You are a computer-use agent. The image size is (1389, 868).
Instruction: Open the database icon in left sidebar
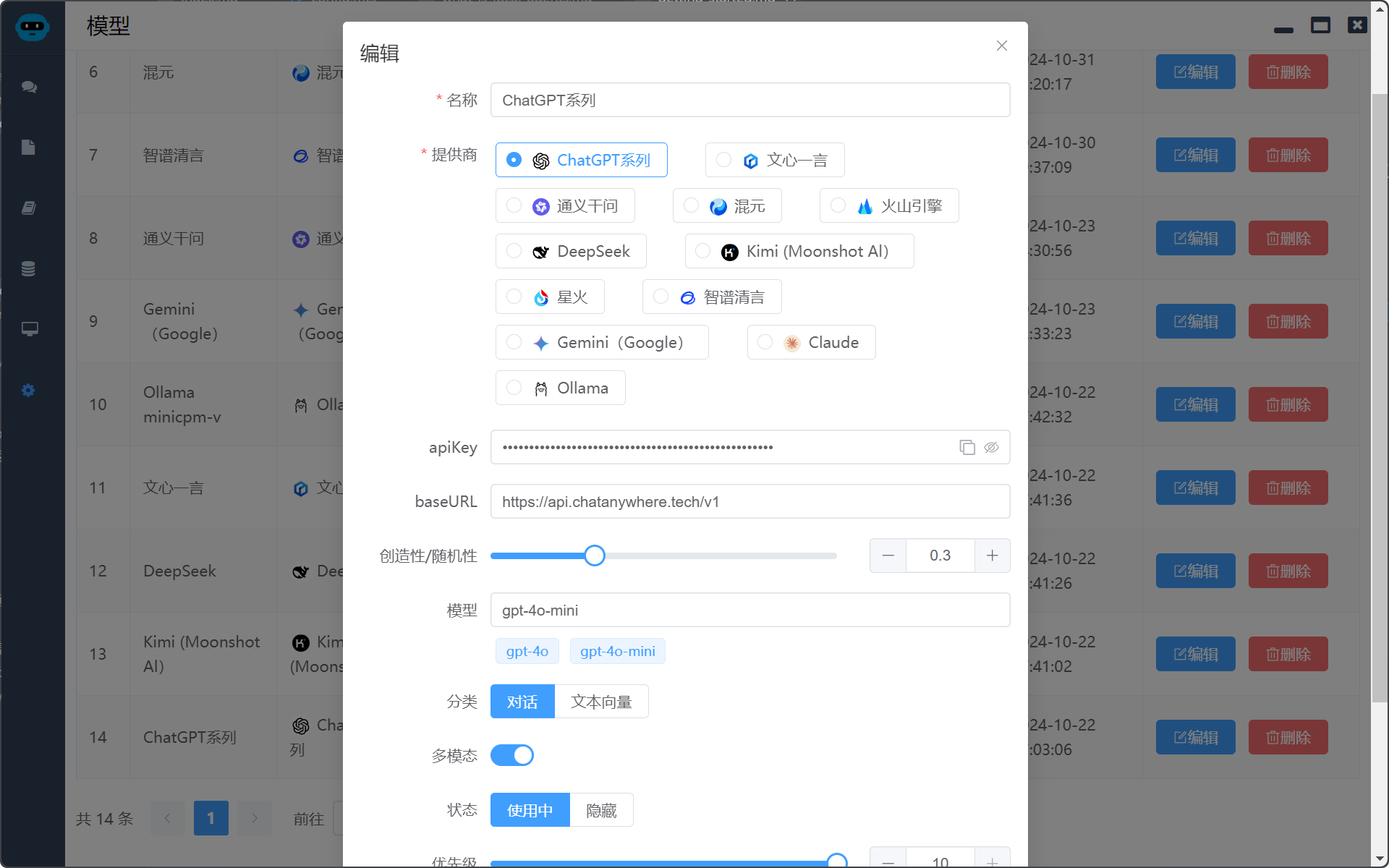(28, 268)
